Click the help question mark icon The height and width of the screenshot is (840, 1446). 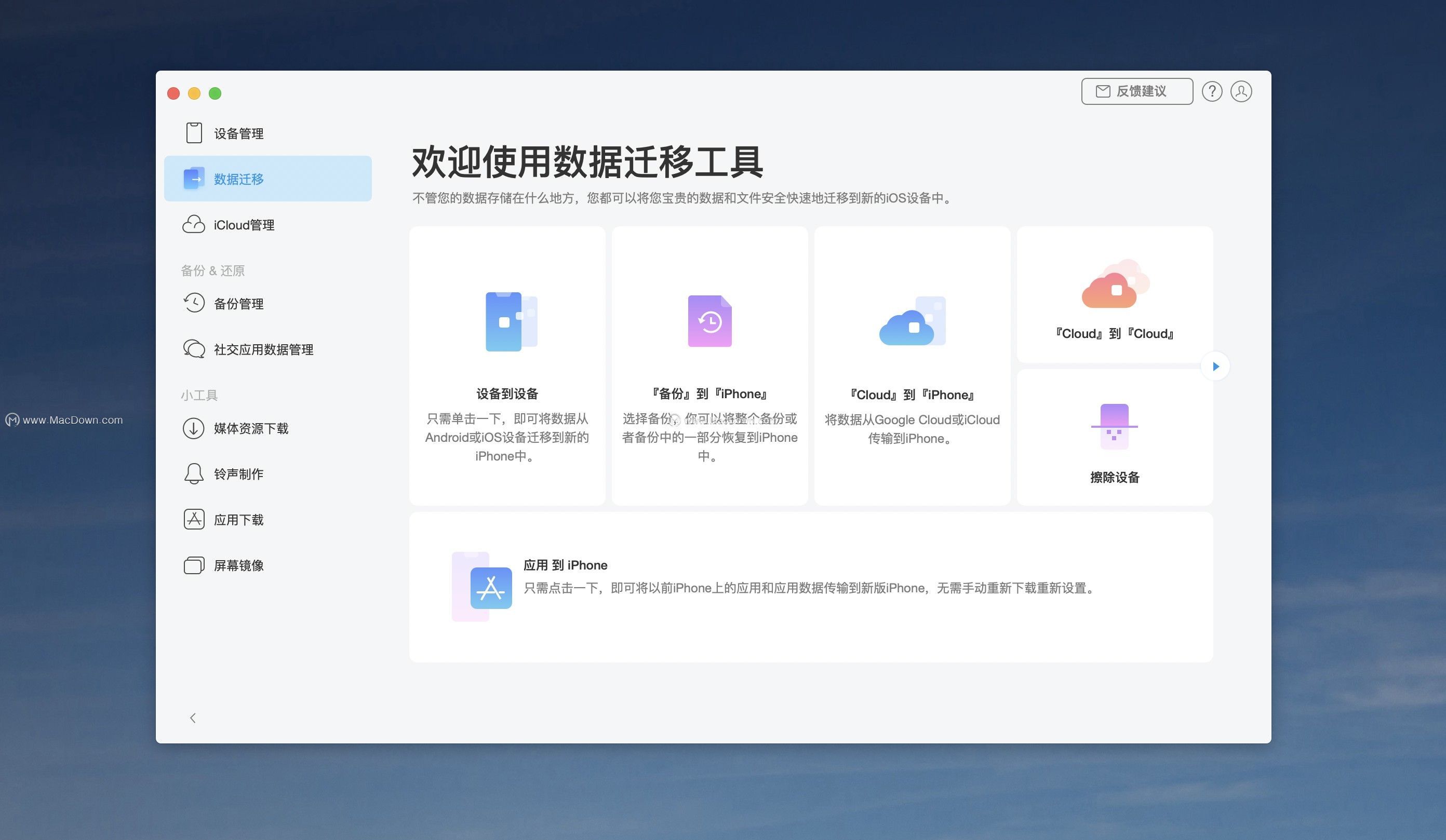(1212, 91)
